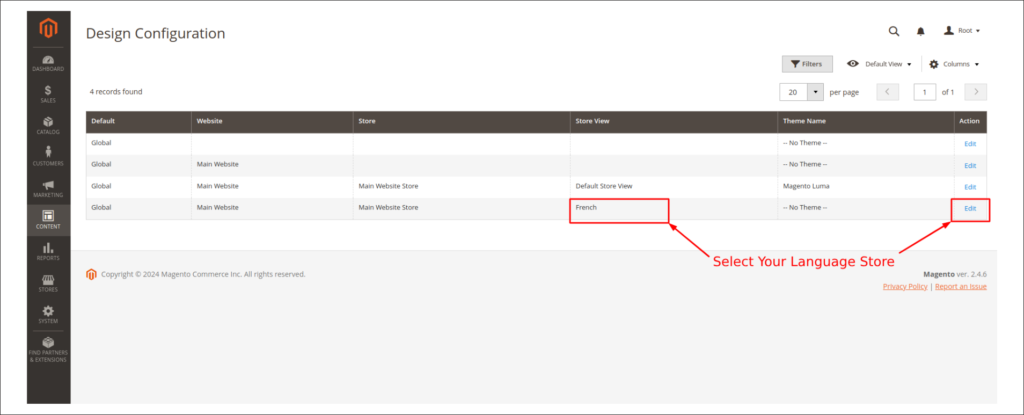Open the Catalog box icon menu
Viewport: 1024px width, 415px height.
[48, 126]
